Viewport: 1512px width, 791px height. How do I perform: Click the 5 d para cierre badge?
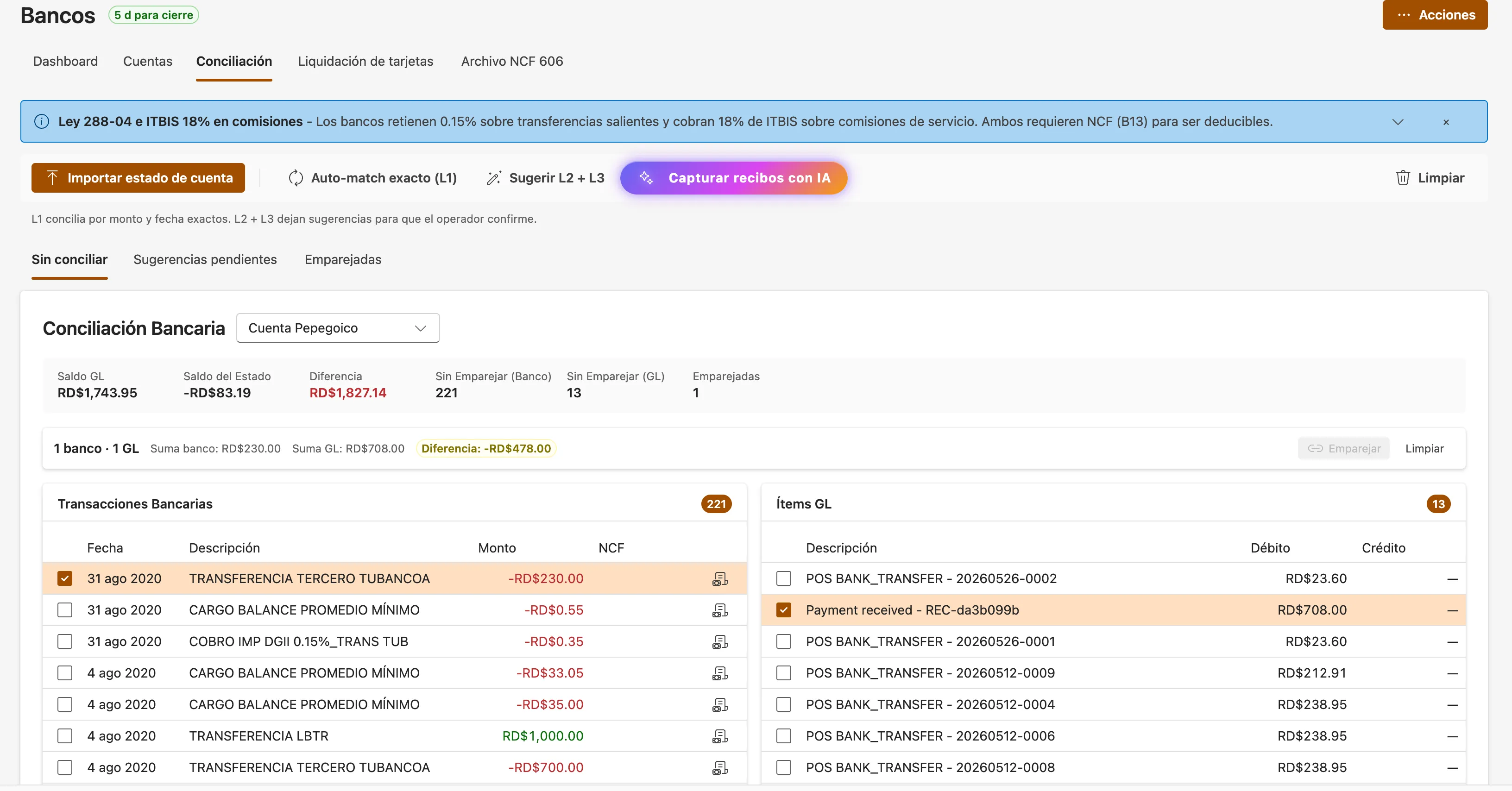tap(154, 15)
